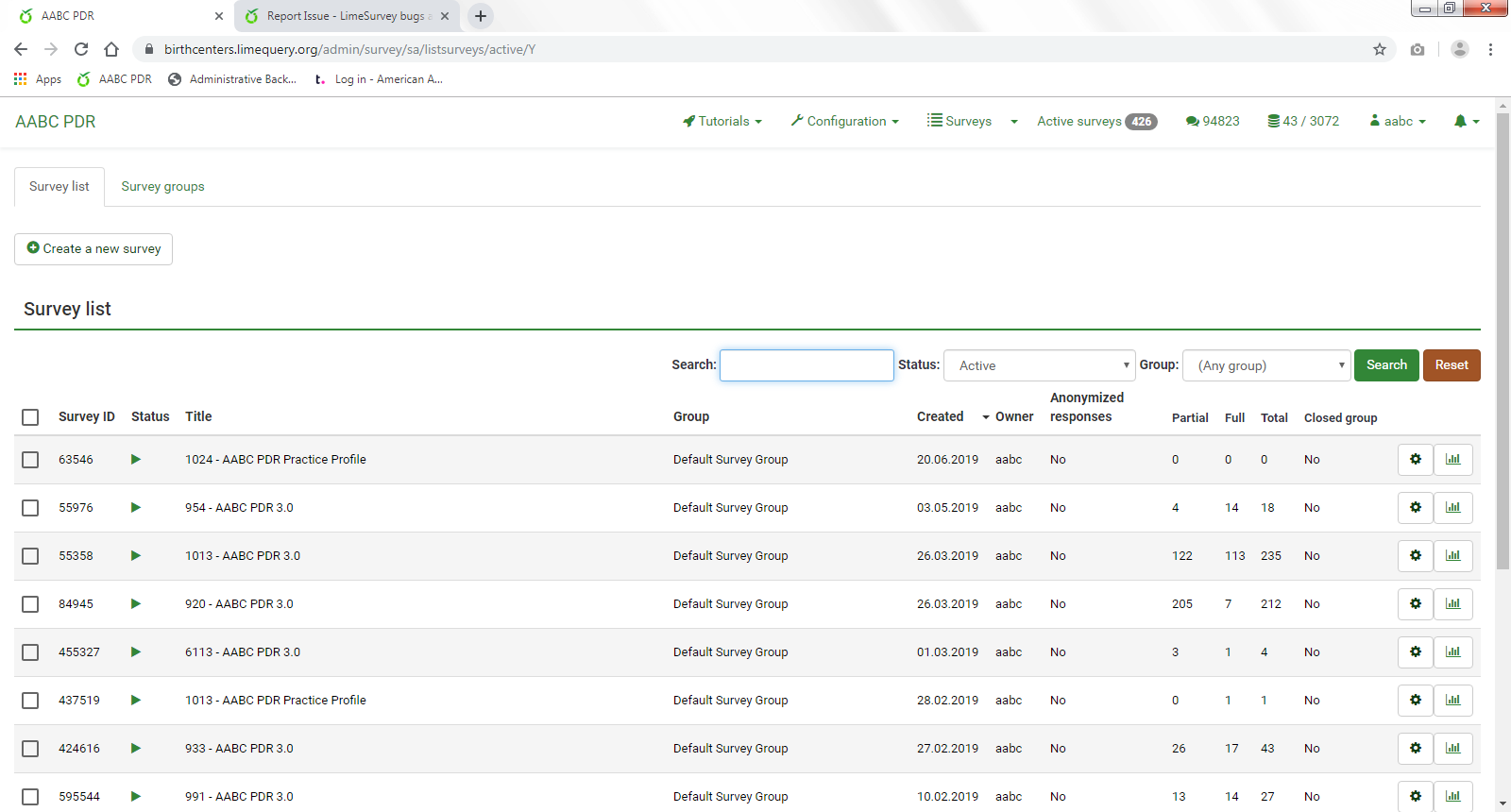Open the Tutorials menu

pyautogui.click(x=722, y=121)
